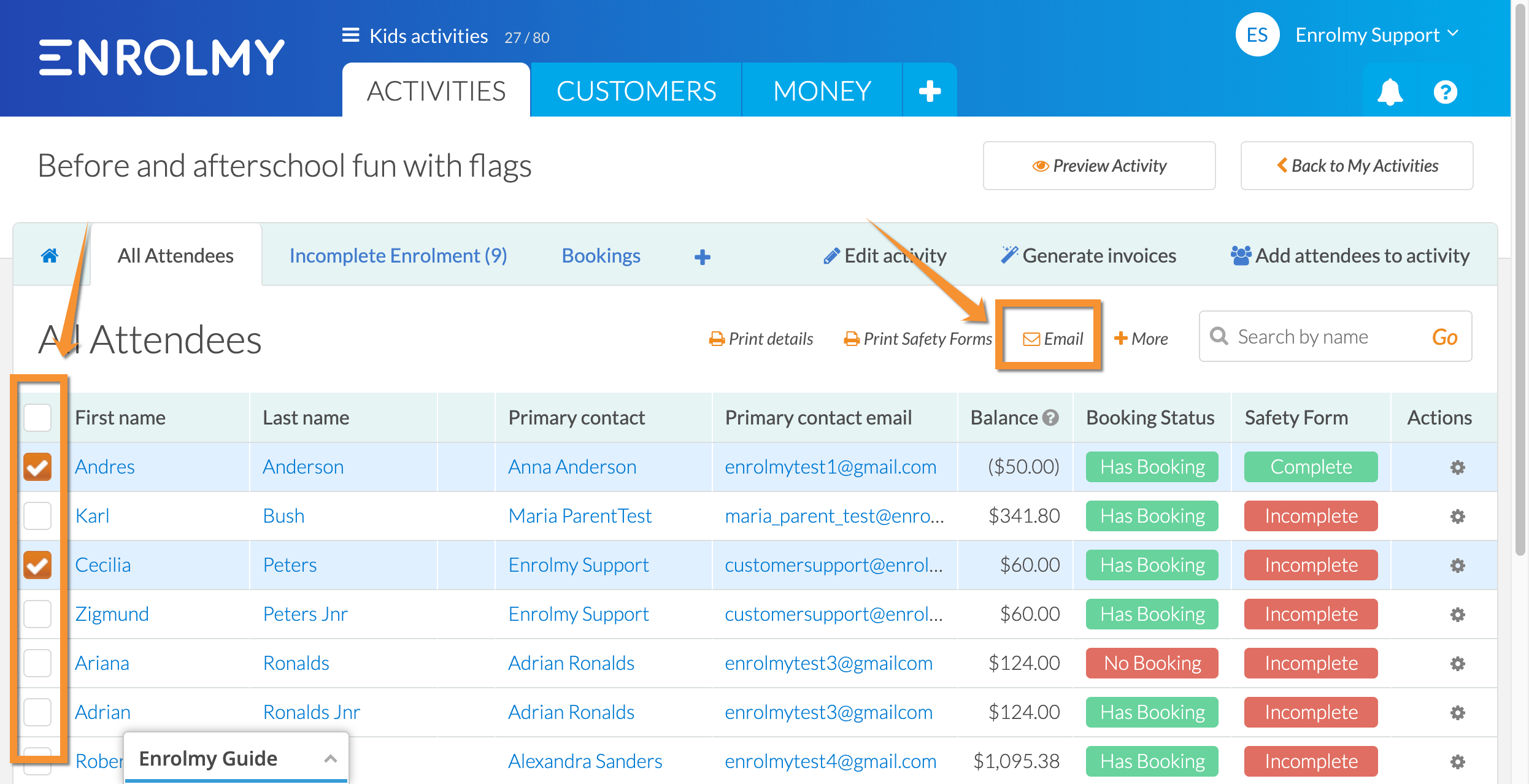This screenshot has width=1529, height=784.
Task: Click Add attendees to activity
Action: [1350, 256]
